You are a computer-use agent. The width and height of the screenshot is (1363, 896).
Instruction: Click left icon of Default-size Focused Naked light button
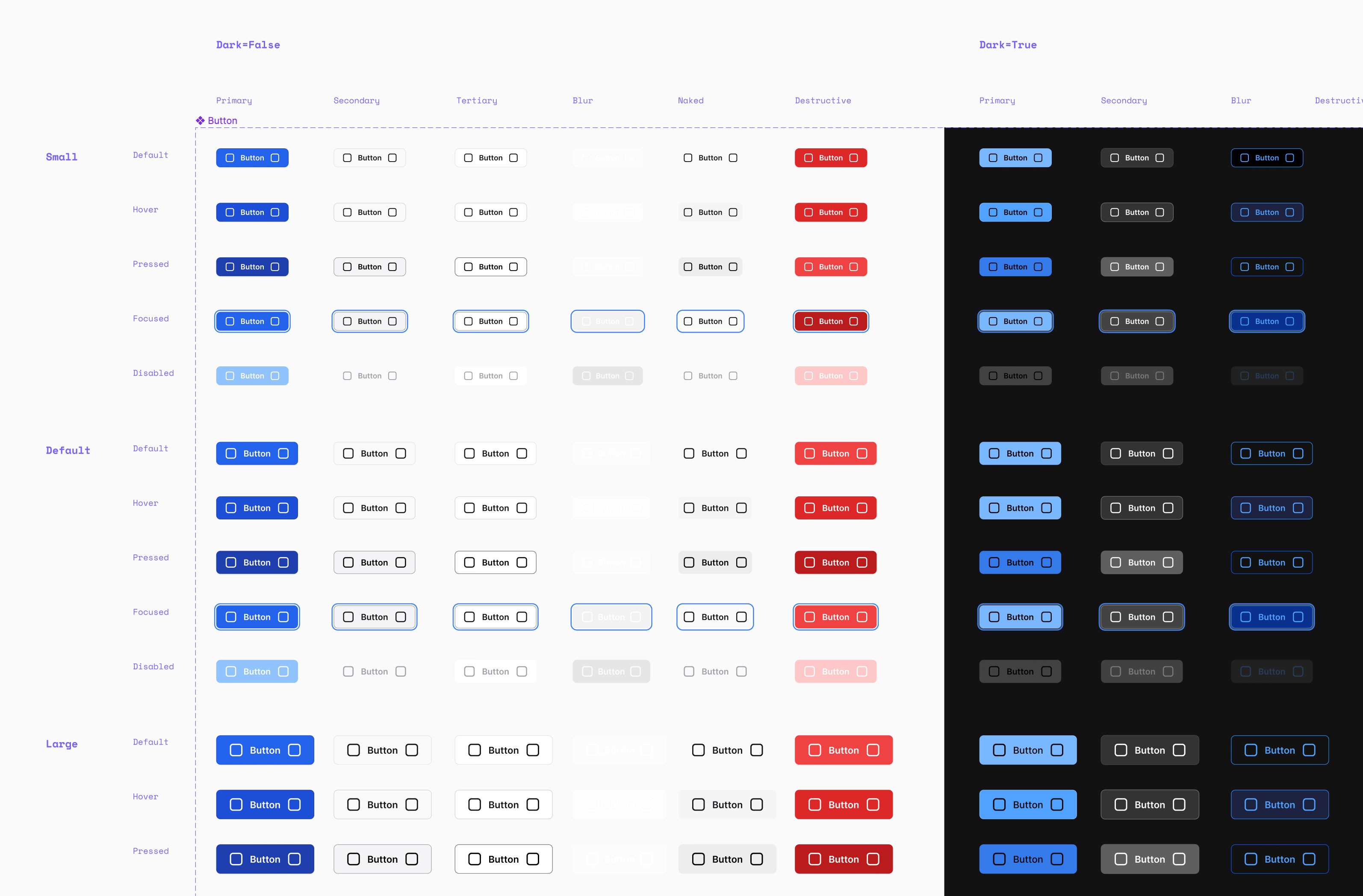coord(689,616)
